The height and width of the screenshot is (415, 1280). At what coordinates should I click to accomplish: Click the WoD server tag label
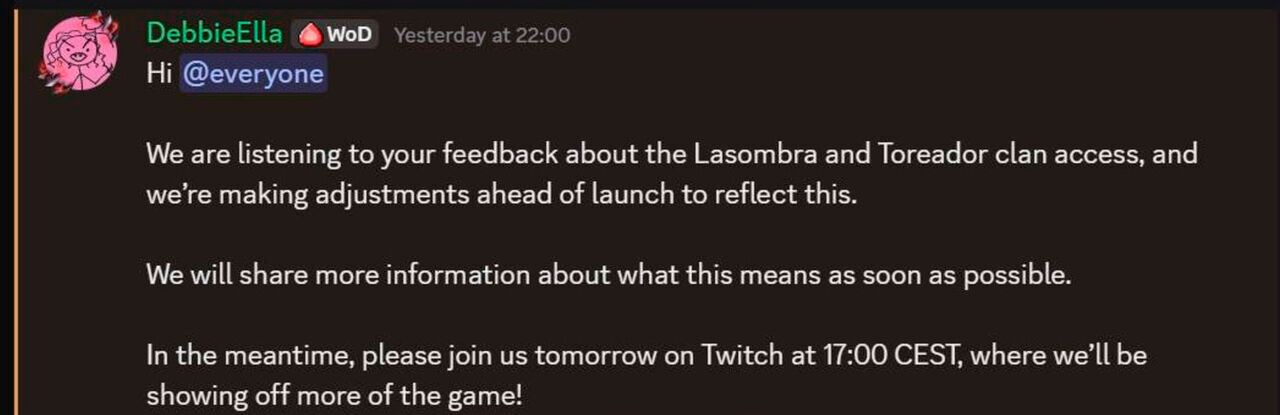[349, 35]
